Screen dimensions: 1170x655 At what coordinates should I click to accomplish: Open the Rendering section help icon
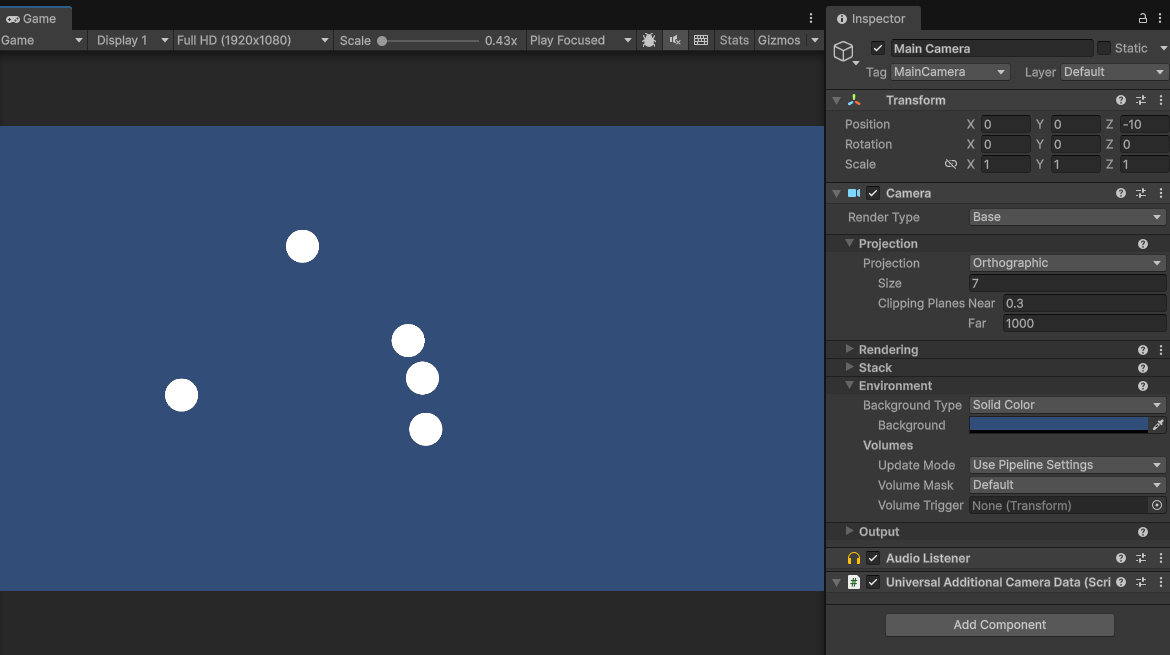click(x=1142, y=350)
